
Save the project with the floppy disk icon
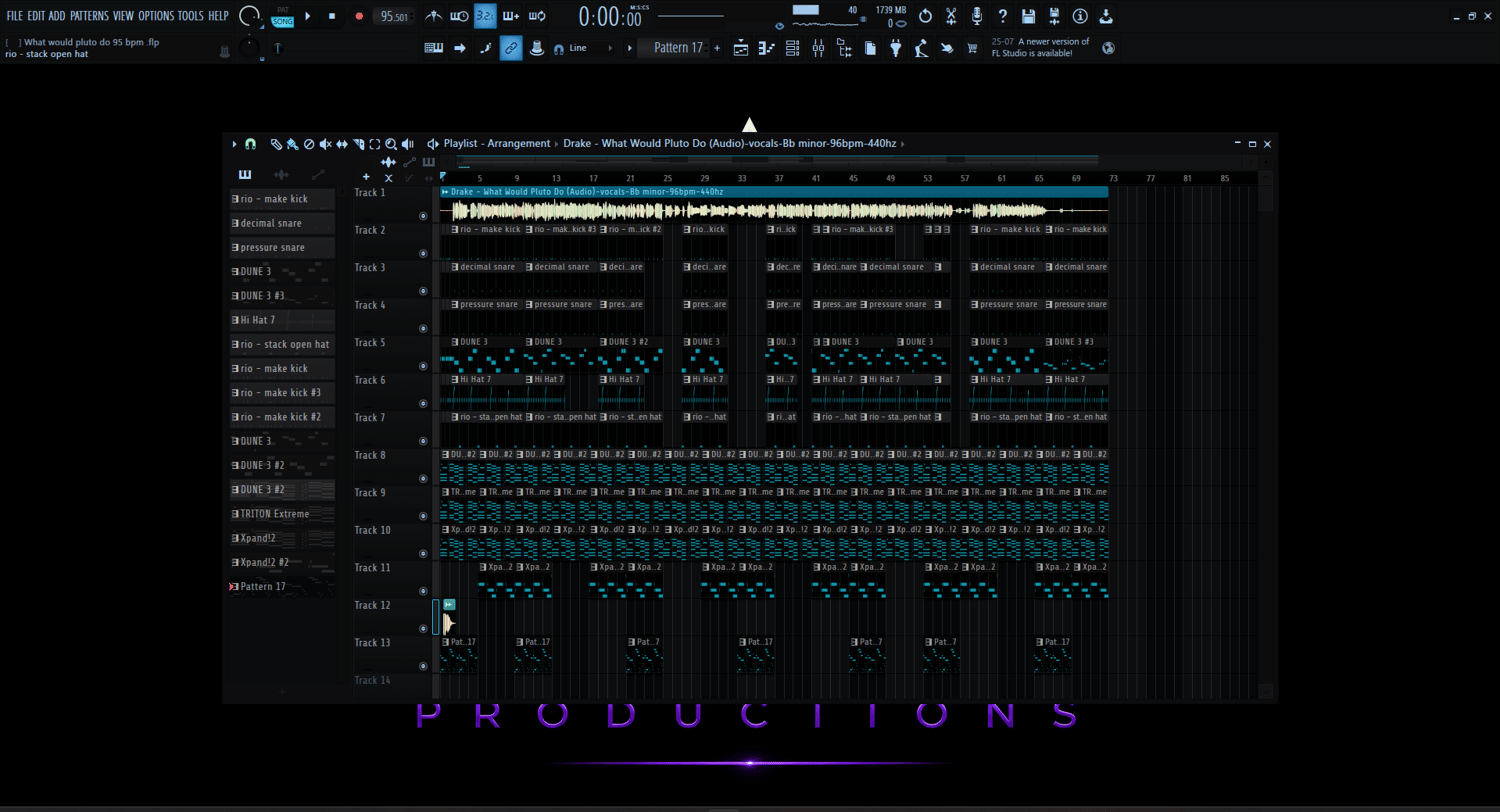(1028, 16)
